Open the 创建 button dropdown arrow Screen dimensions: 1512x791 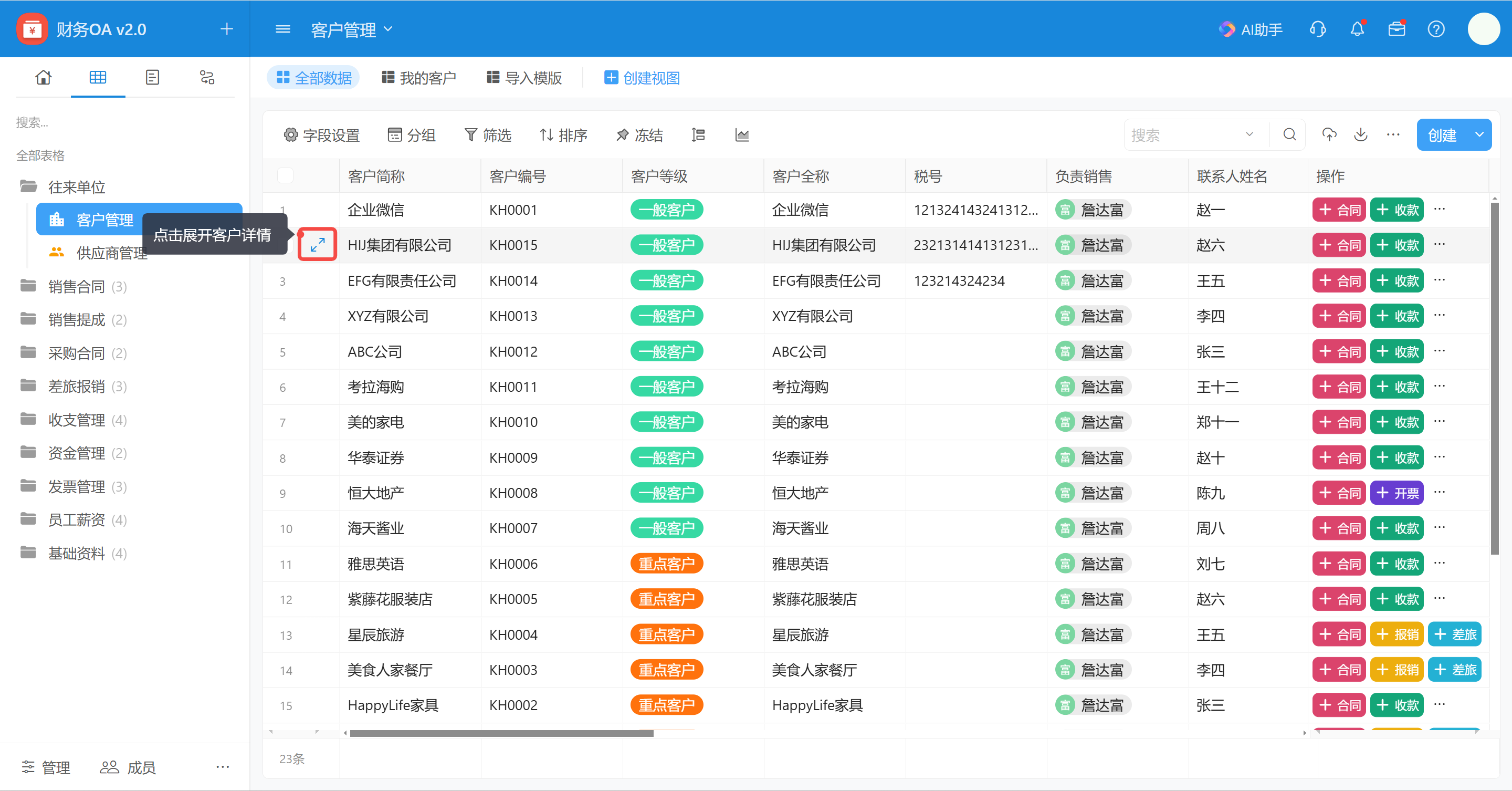coord(1479,135)
